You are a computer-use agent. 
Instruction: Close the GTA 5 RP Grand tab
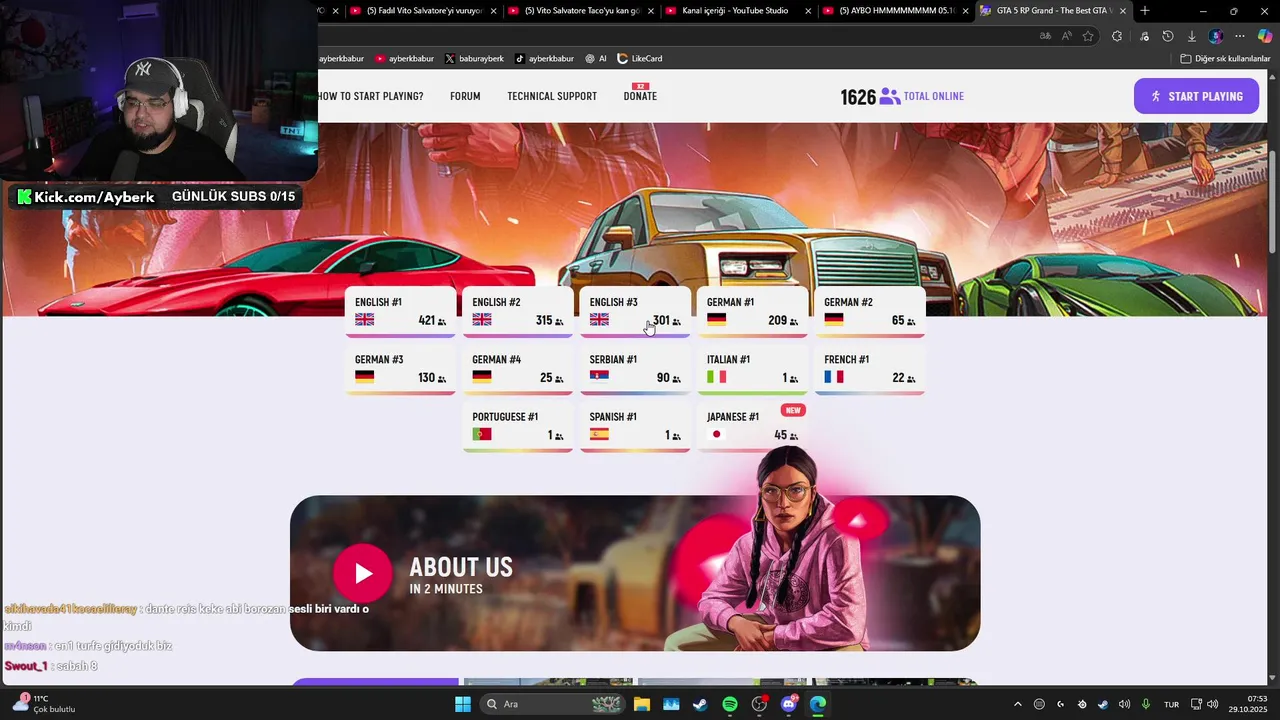pos(1123,11)
